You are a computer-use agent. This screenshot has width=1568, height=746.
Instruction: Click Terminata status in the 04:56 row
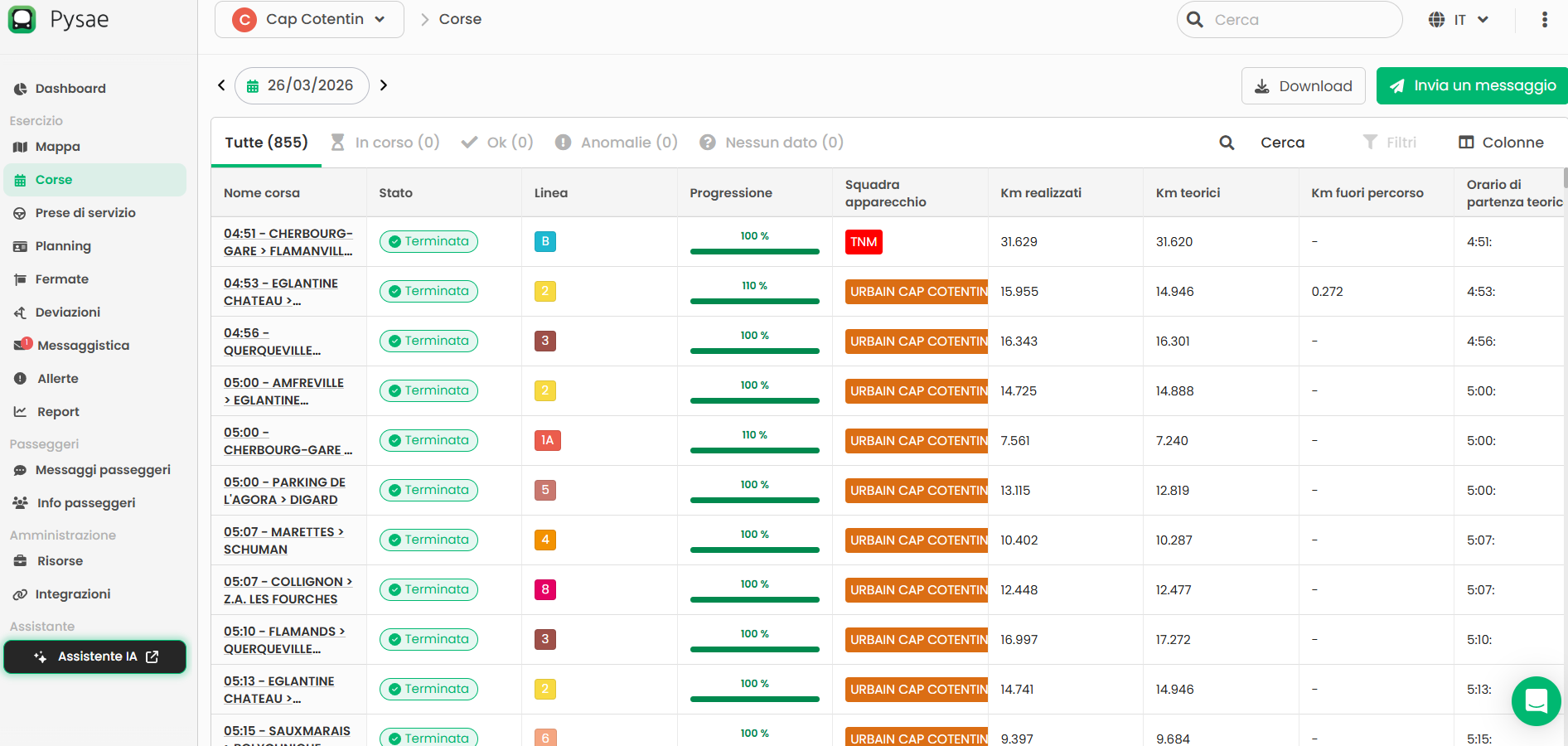tap(428, 341)
